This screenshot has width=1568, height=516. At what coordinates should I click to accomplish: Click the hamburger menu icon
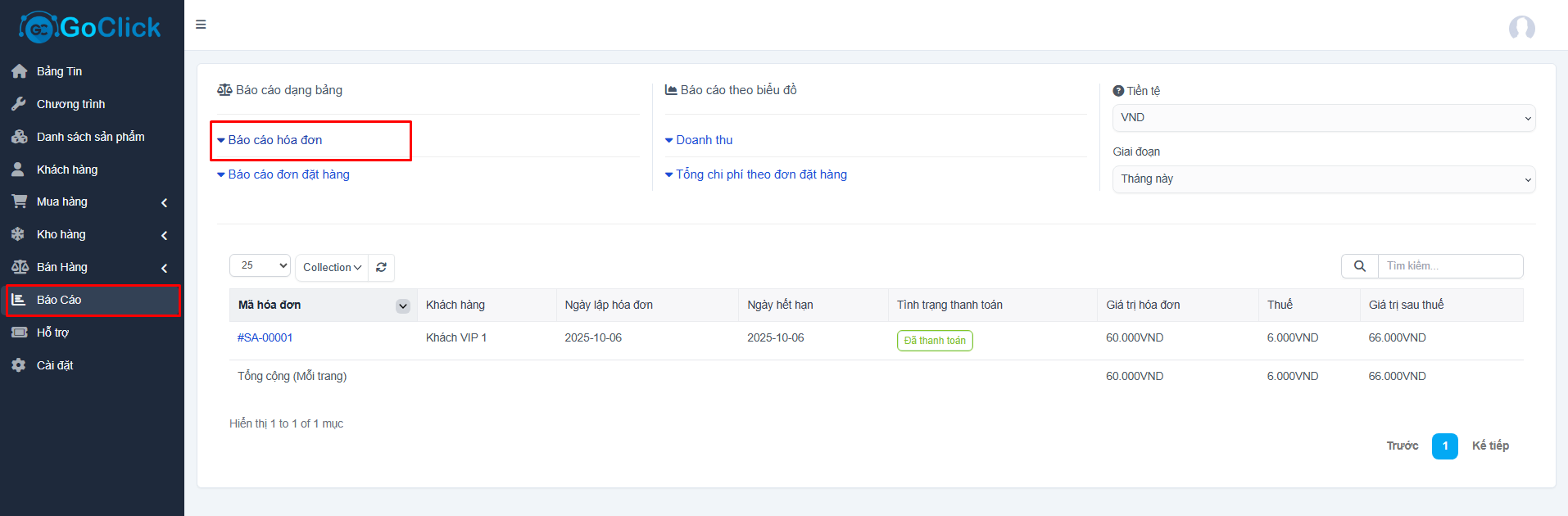coord(201,25)
